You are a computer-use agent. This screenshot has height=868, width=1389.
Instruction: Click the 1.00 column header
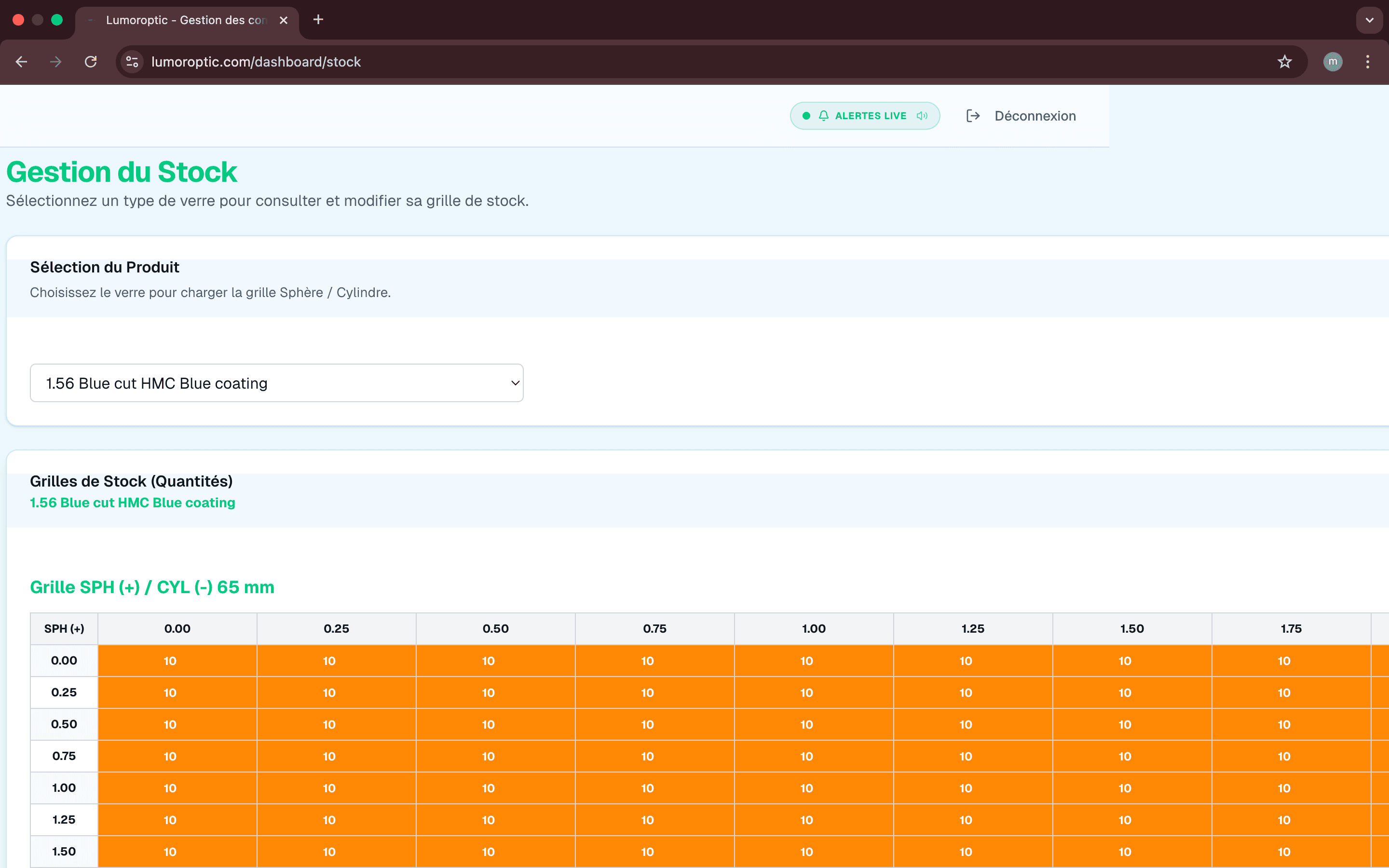click(814, 629)
